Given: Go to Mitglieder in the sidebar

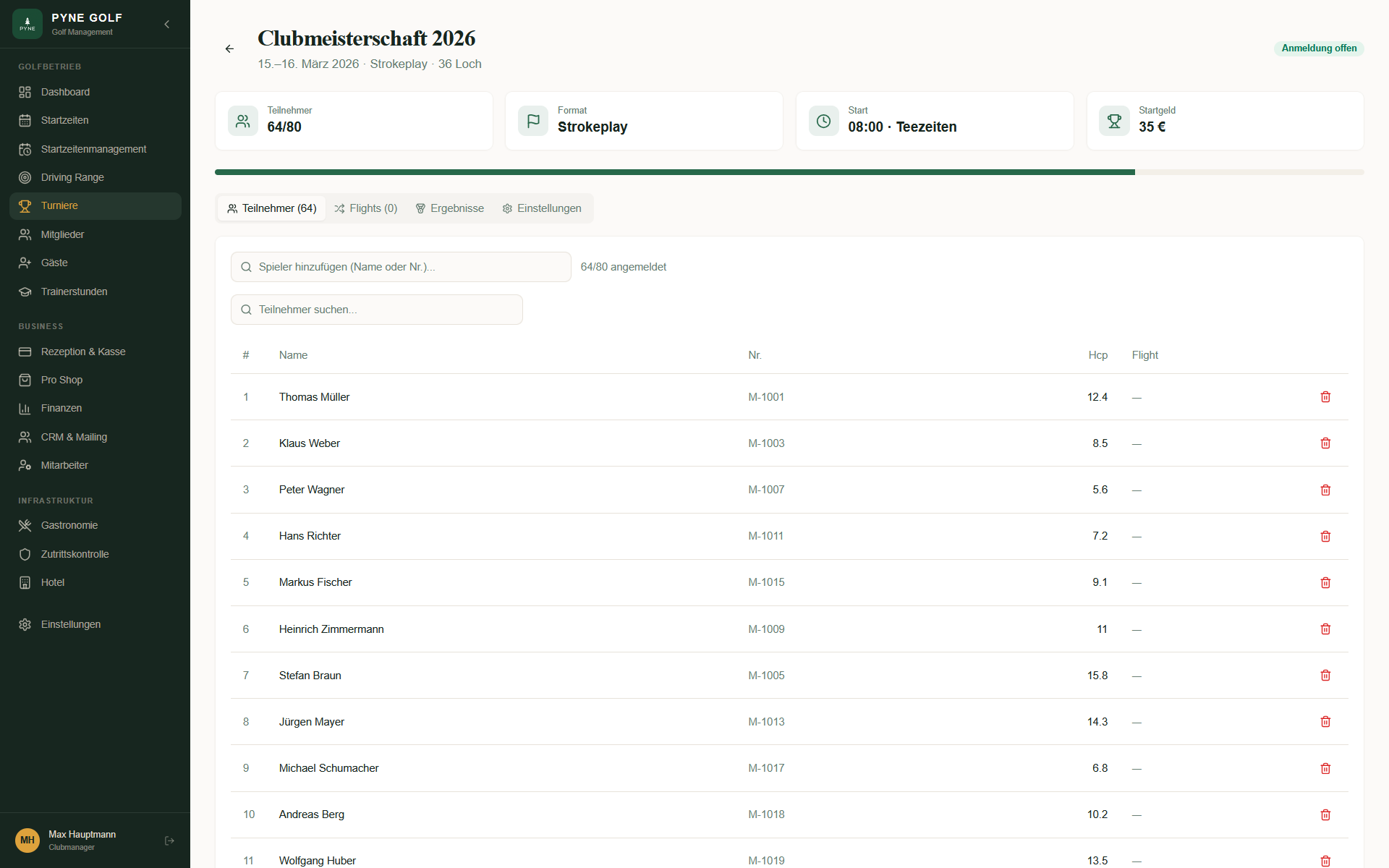Looking at the screenshot, I should [62, 234].
